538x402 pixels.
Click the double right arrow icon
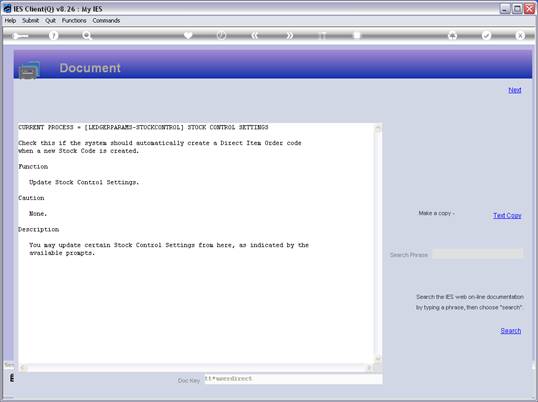coord(289,35)
